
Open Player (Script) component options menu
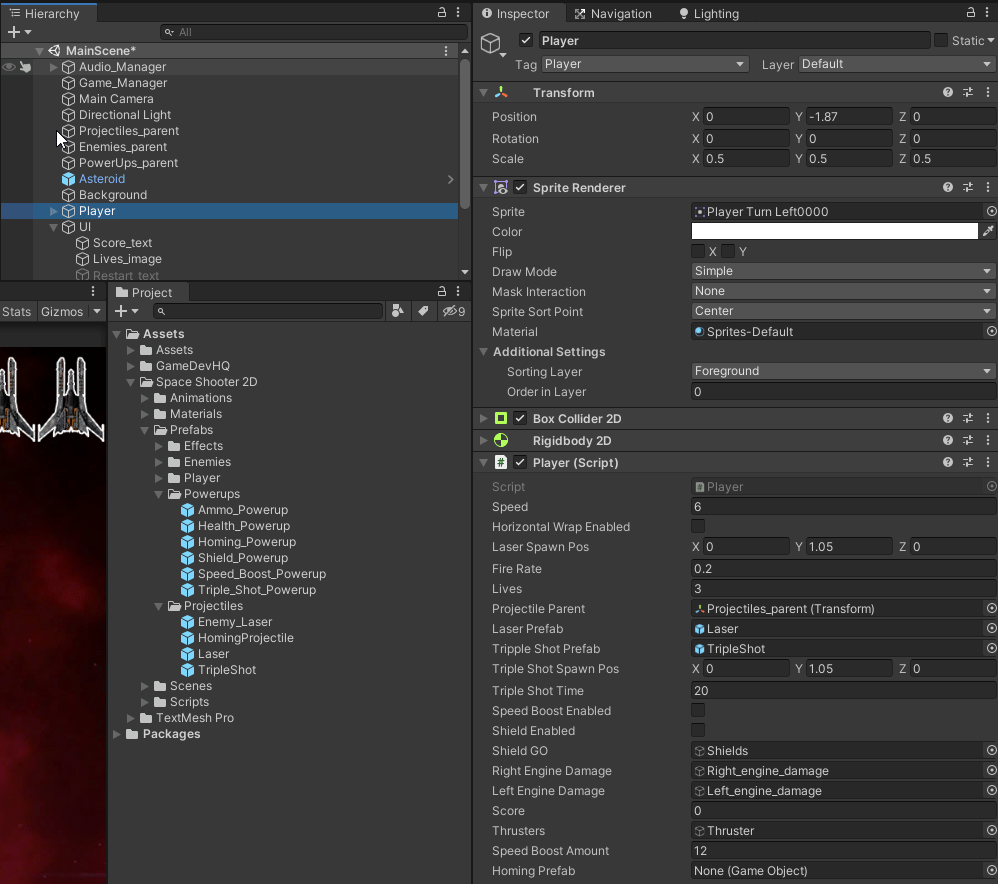(987, 463)
